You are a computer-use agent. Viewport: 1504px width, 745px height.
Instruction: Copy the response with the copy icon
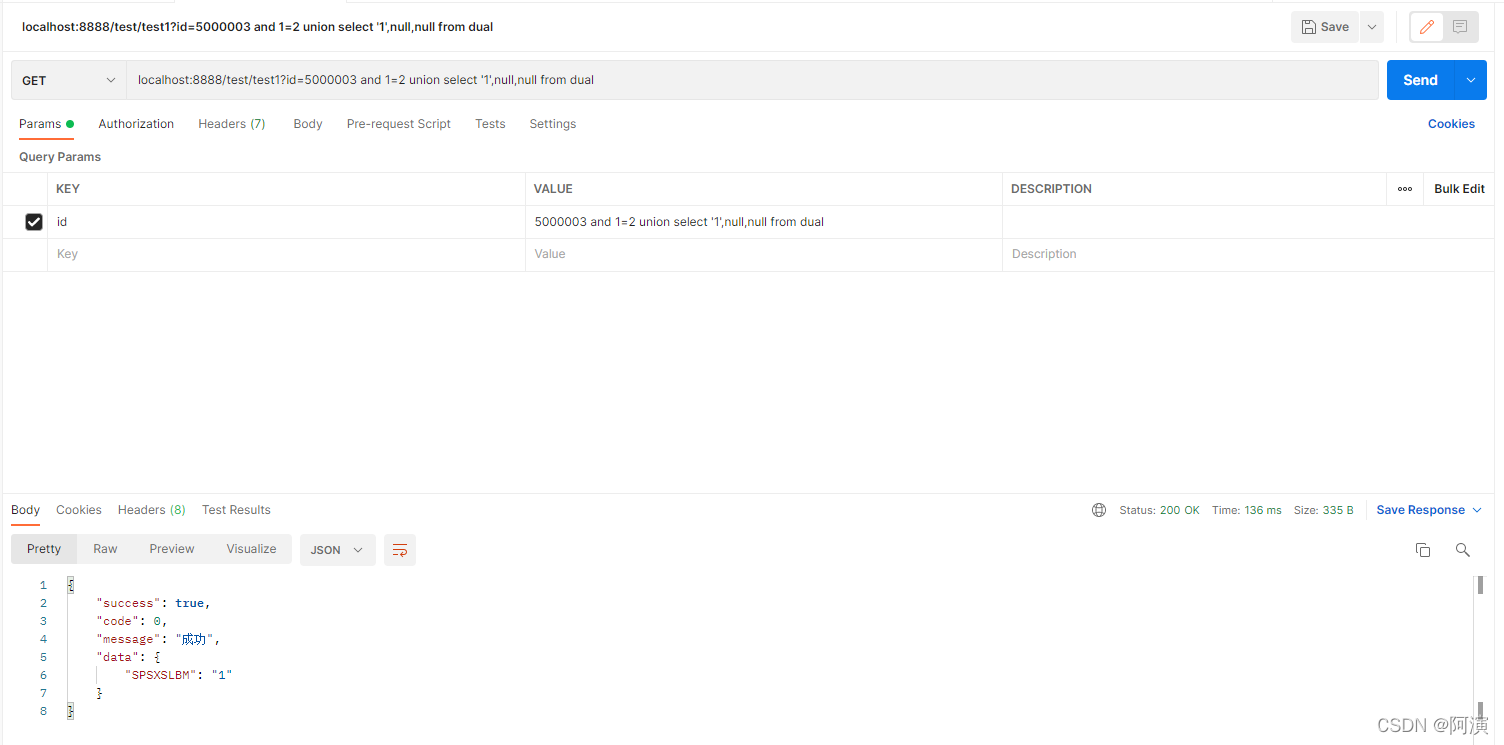click(1423, 550)
